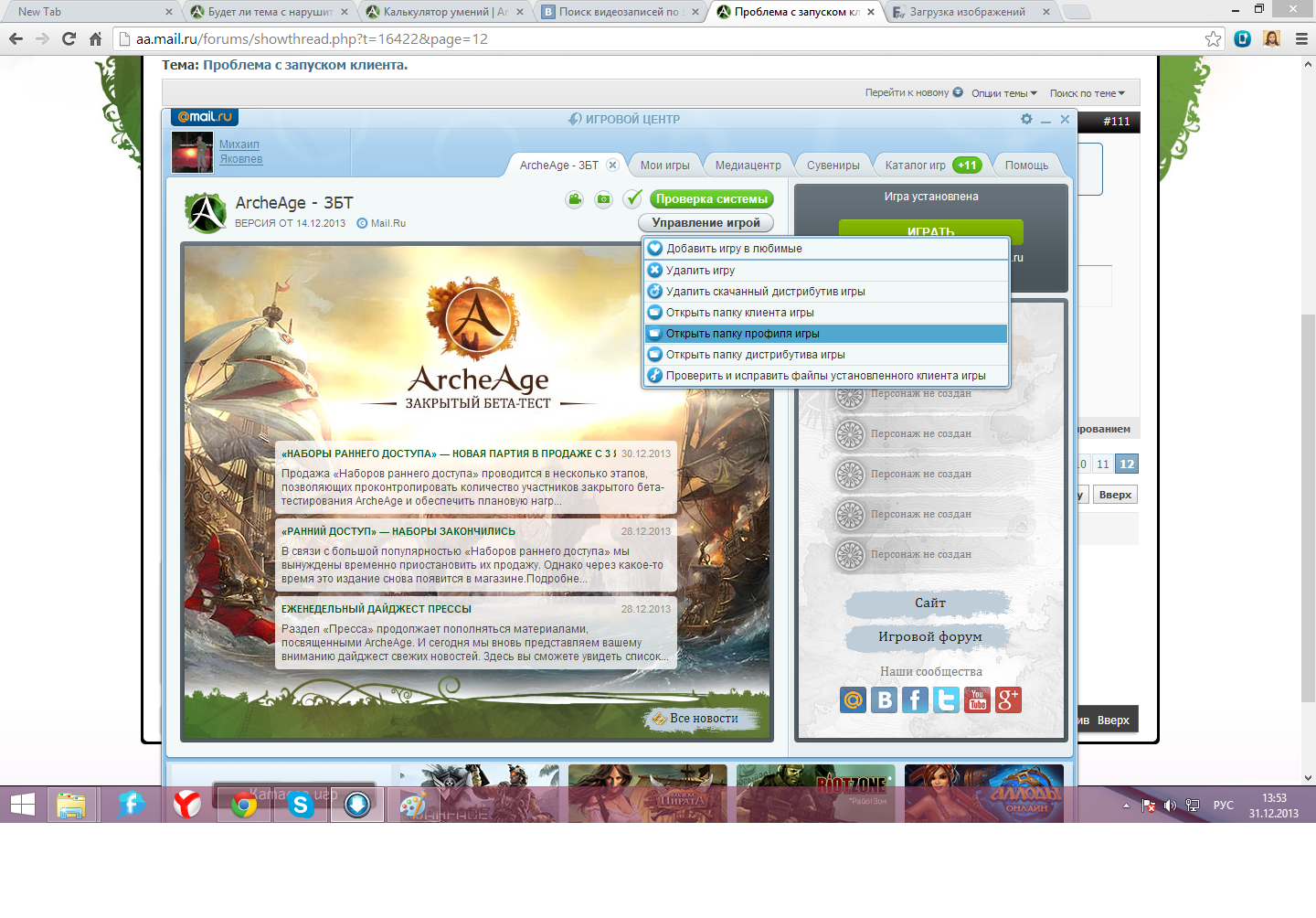Screen dimensions: 1316x918
Task: Click the screenshot camera icon
Action: [603, 199]
